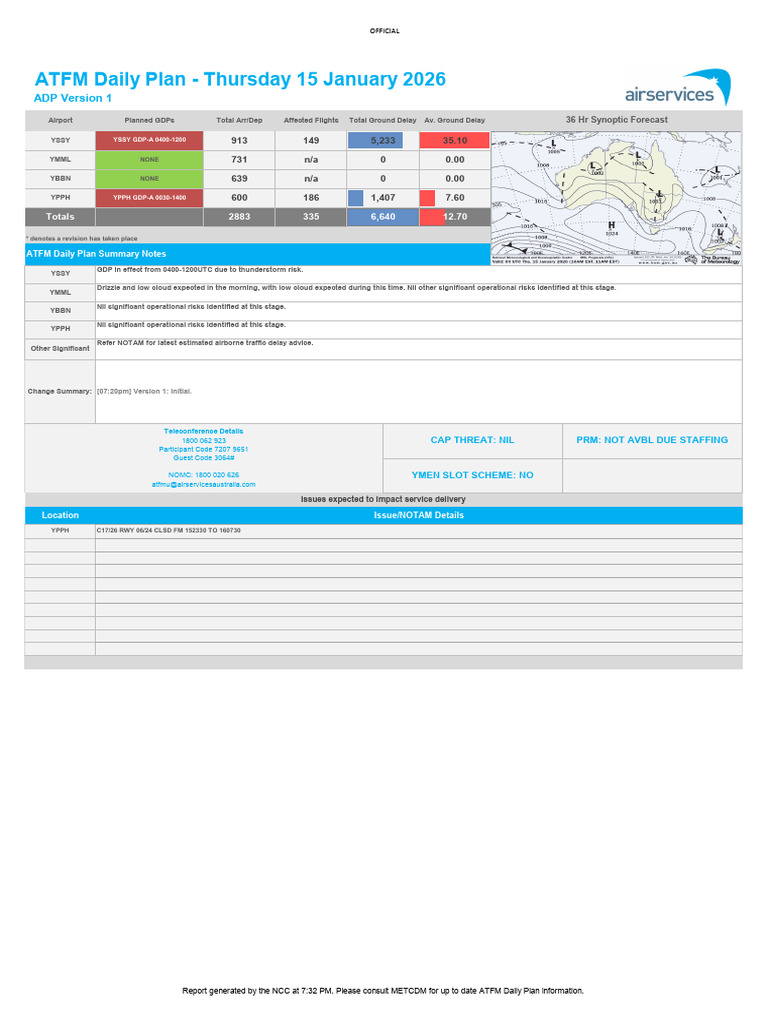Click the atfmu@airservicesaustralia.com email link
The width and height of the screenshot is (768, 1024).
[204, 485]
